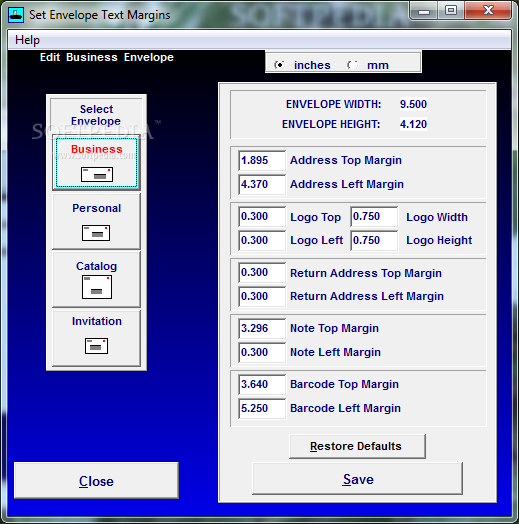
Task: Click the Return Address Left Margin label
Action: coord(367,296)
